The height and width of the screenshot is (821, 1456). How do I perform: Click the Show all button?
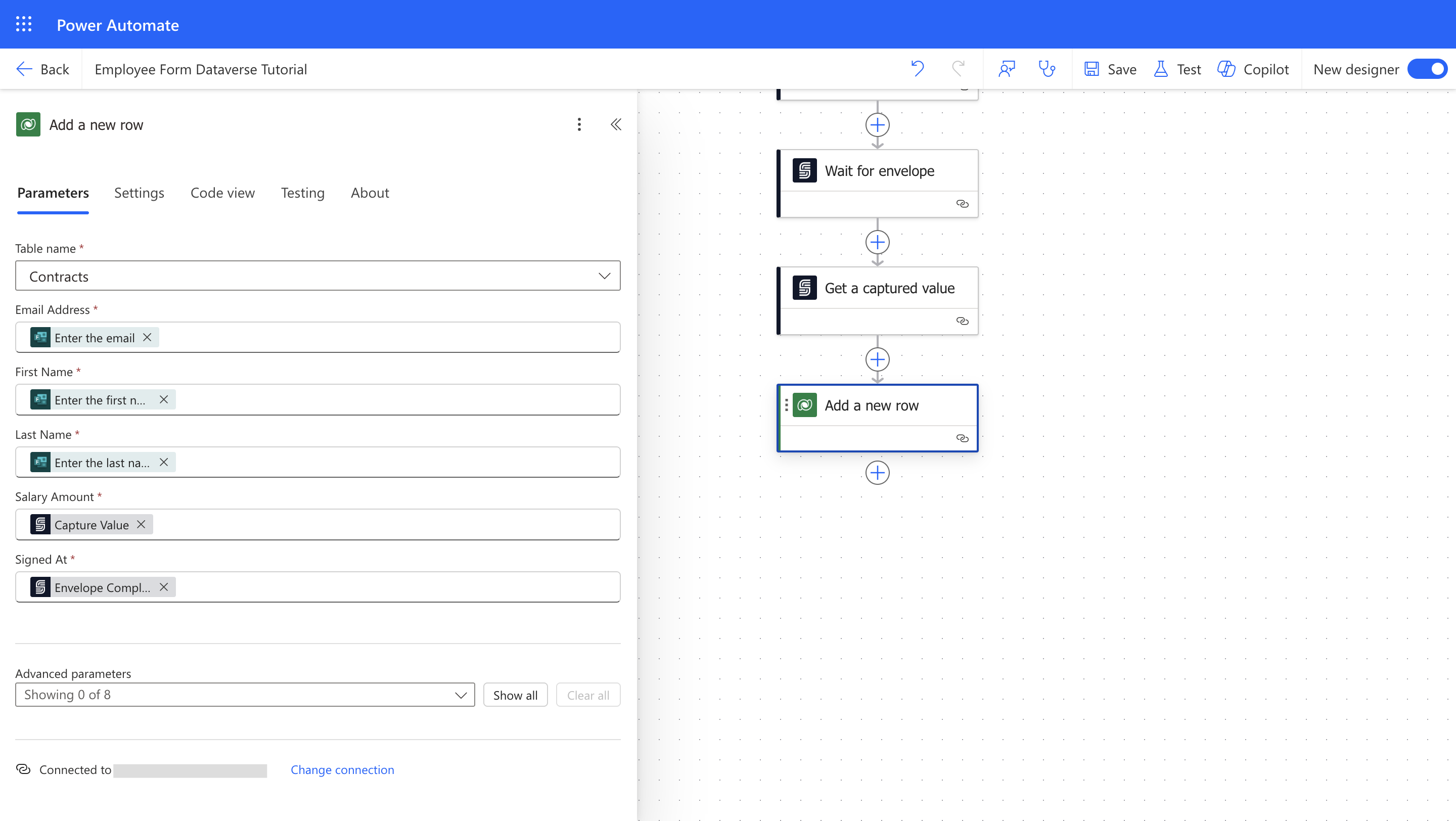click(515, 695)
